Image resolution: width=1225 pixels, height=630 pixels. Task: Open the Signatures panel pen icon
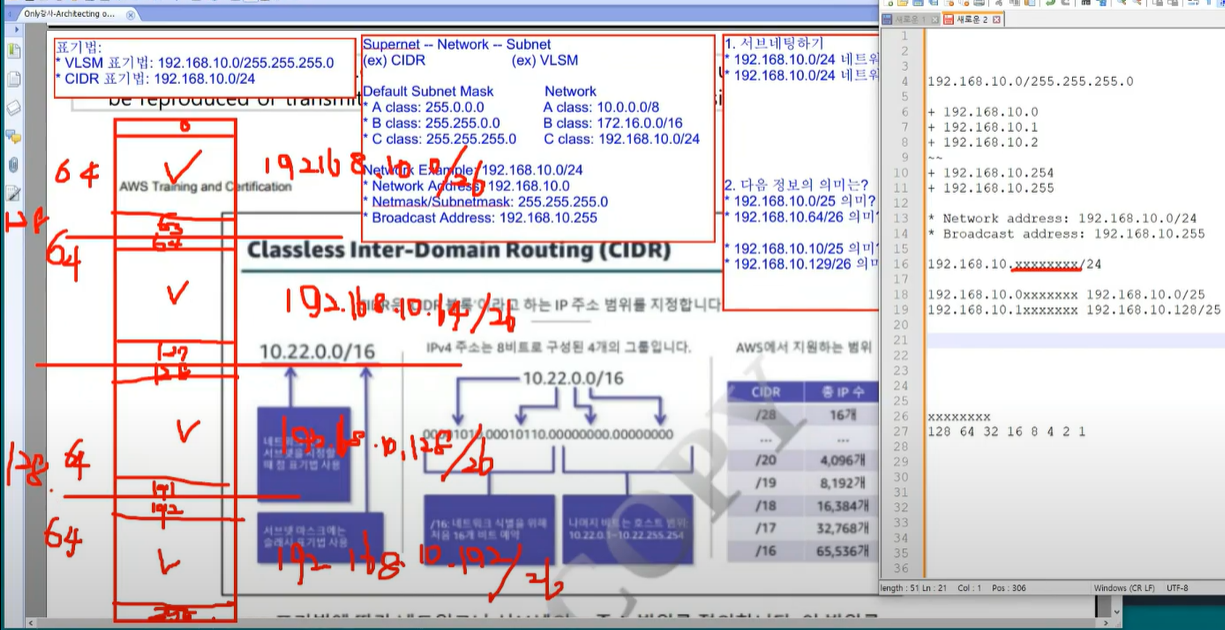click(14, 193)
